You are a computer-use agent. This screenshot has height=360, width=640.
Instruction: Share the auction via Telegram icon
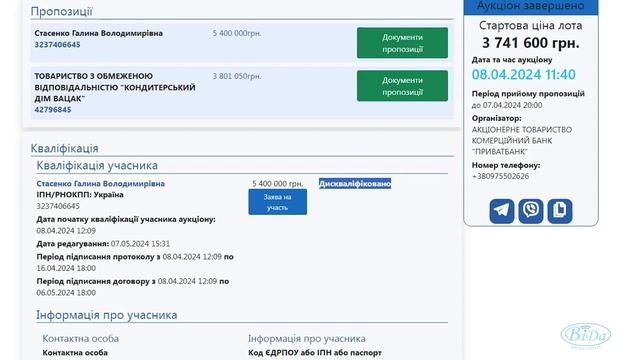tap(502, 211)
